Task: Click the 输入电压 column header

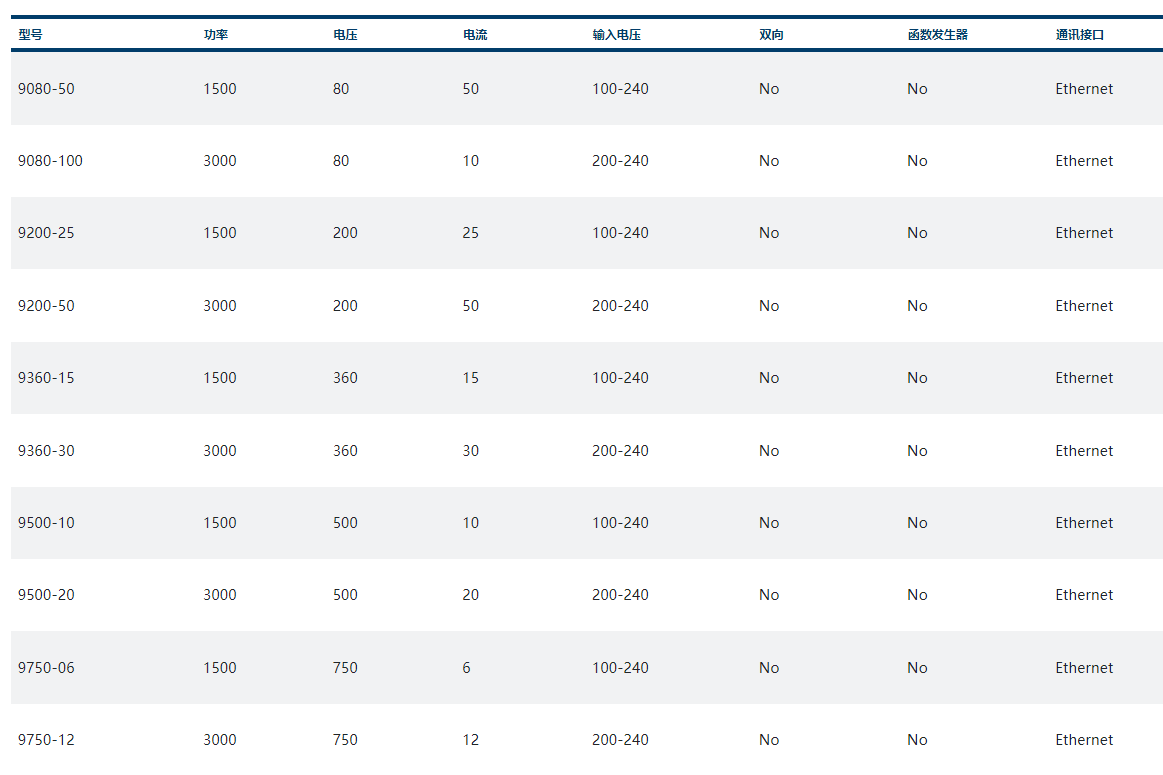Action: click(616, 35)
